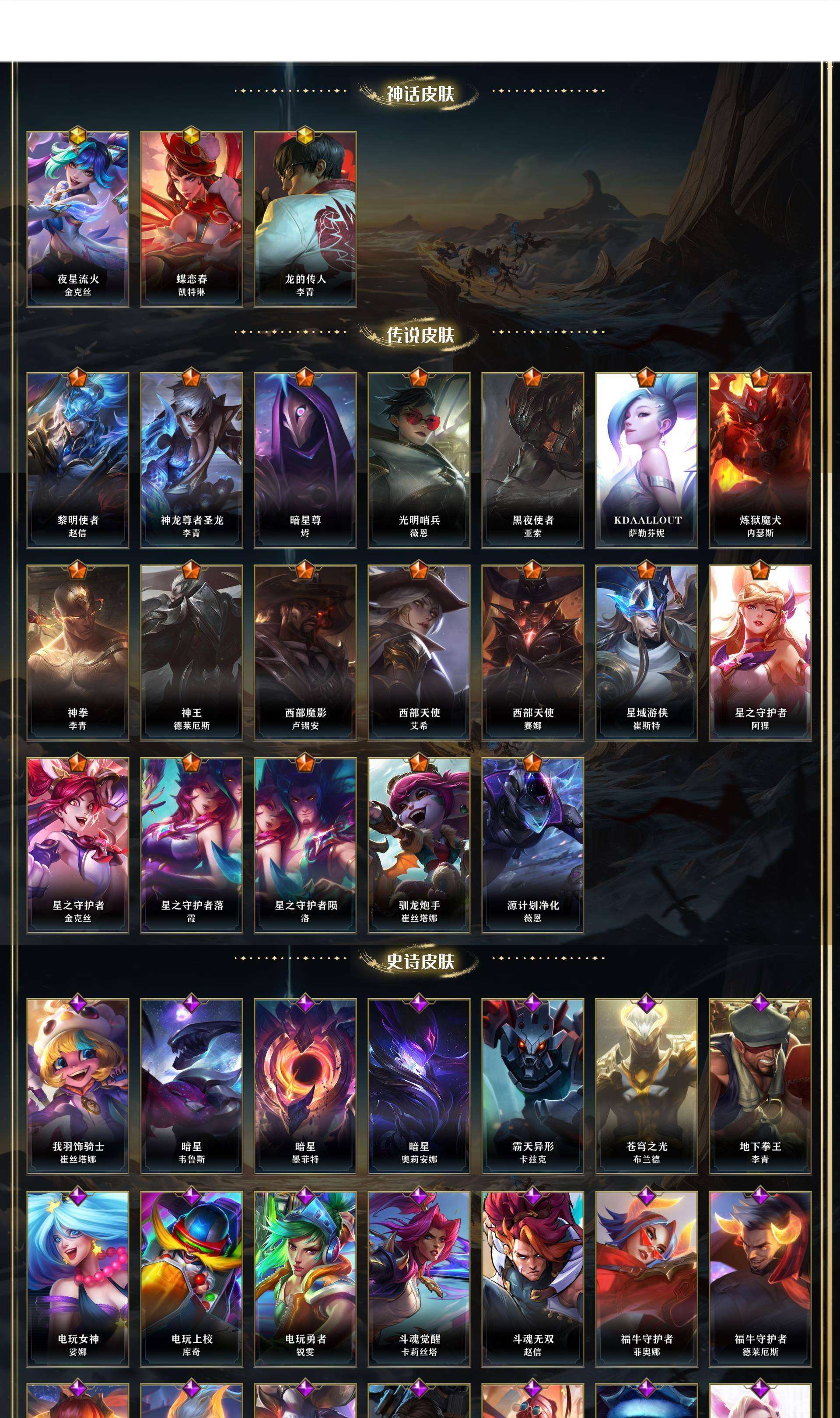This screenshot has height=1418, width=840.
Task: Select the 神龙尊者圣龙 李青 skin thumbnail
Action: [191, 460]
